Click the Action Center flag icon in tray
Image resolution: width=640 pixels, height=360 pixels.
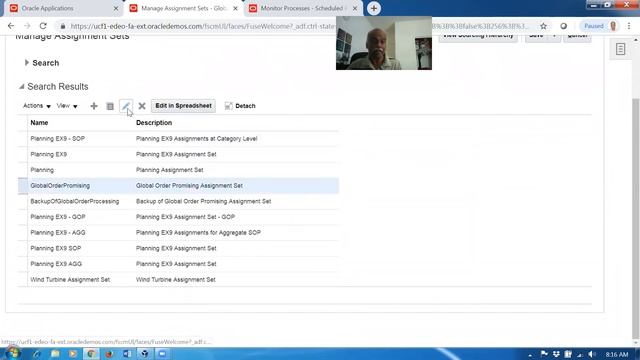point(544,354)
